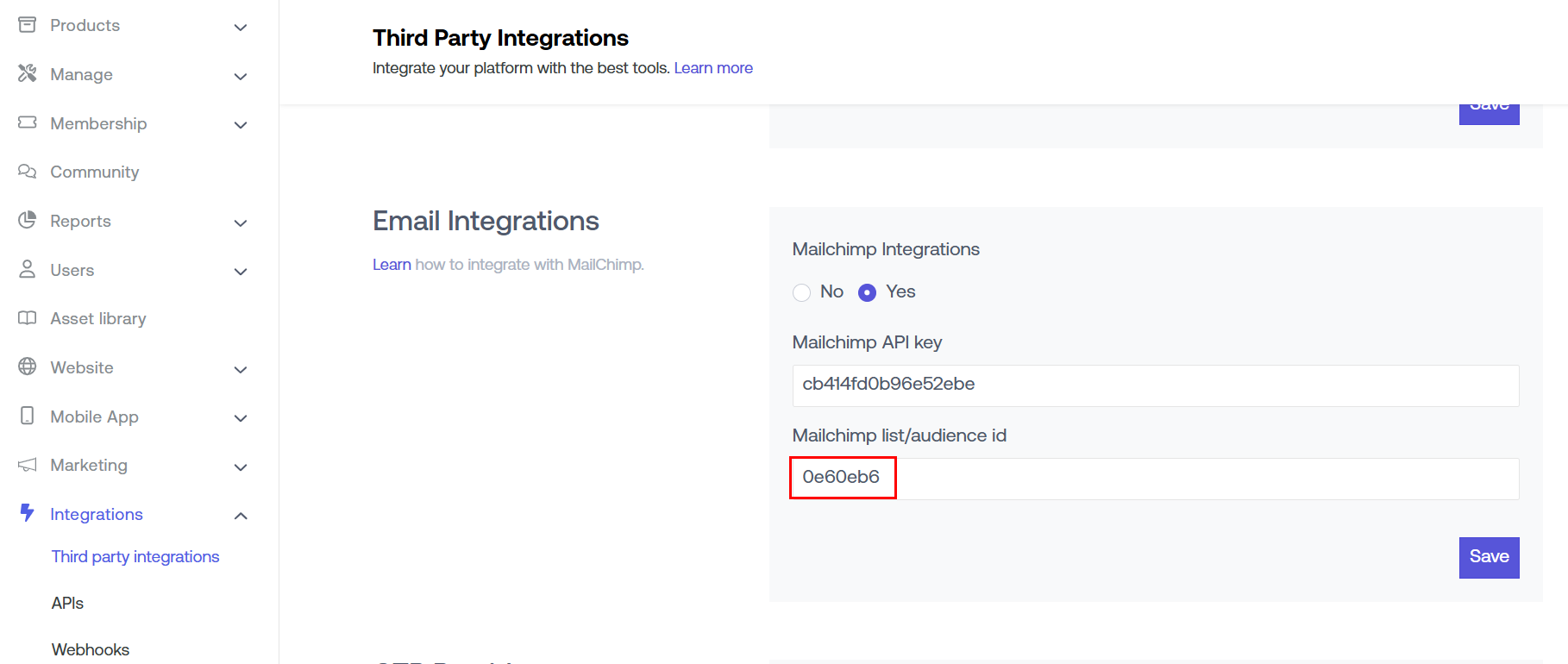Save the Mailchimp email integration settings
The width and height of the screenshot is (1568, 664).
1489,557
